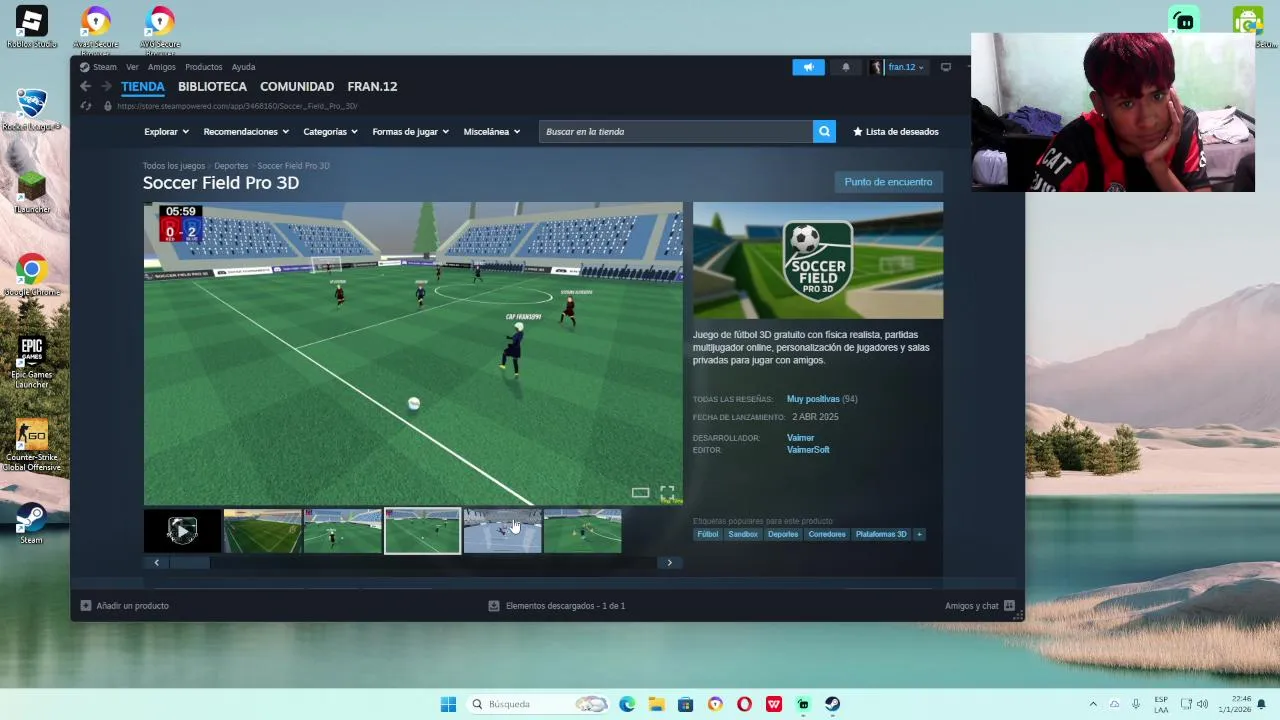Click the theater mode rectangle icon
Image resolution: width=1280 pixels, height=720 pixels.
(x=640, y=492)
